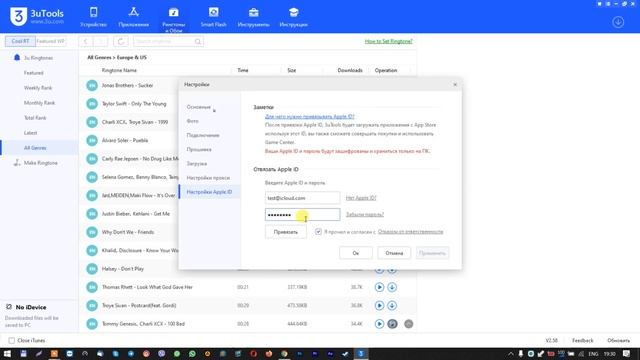Viewport: 640px width, 360px height.
Task: Click the 3uTools taskbar icon
Action: (x=361, y=354)
